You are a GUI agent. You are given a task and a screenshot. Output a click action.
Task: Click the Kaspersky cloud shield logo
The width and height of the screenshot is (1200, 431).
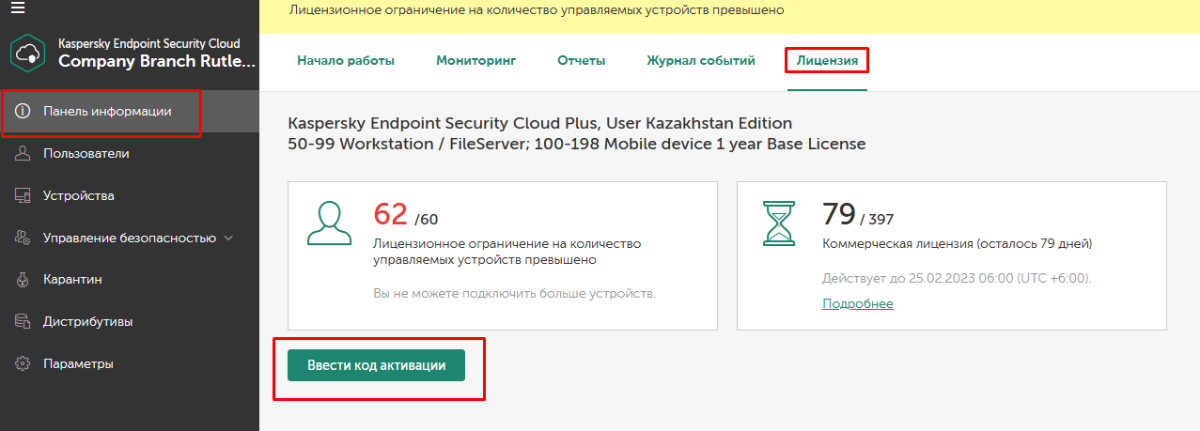(x=30, y=53)
